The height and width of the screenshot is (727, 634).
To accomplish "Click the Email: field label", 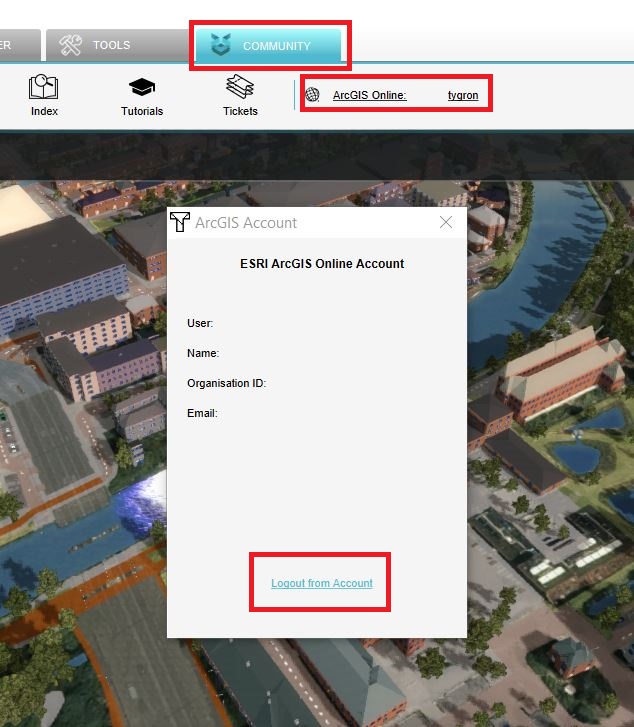I will pyautogui.click(x=202, y=413).
